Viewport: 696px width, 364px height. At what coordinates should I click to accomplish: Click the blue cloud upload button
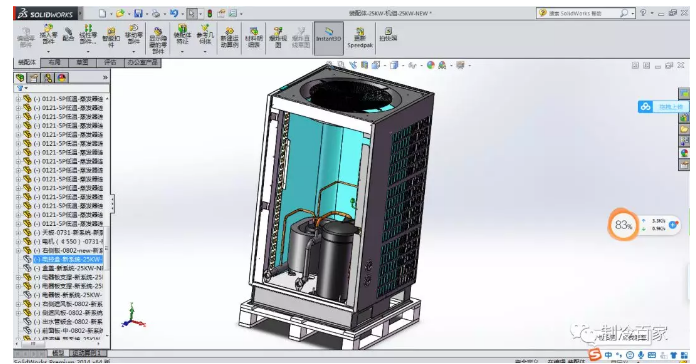(x=662, y=107)
